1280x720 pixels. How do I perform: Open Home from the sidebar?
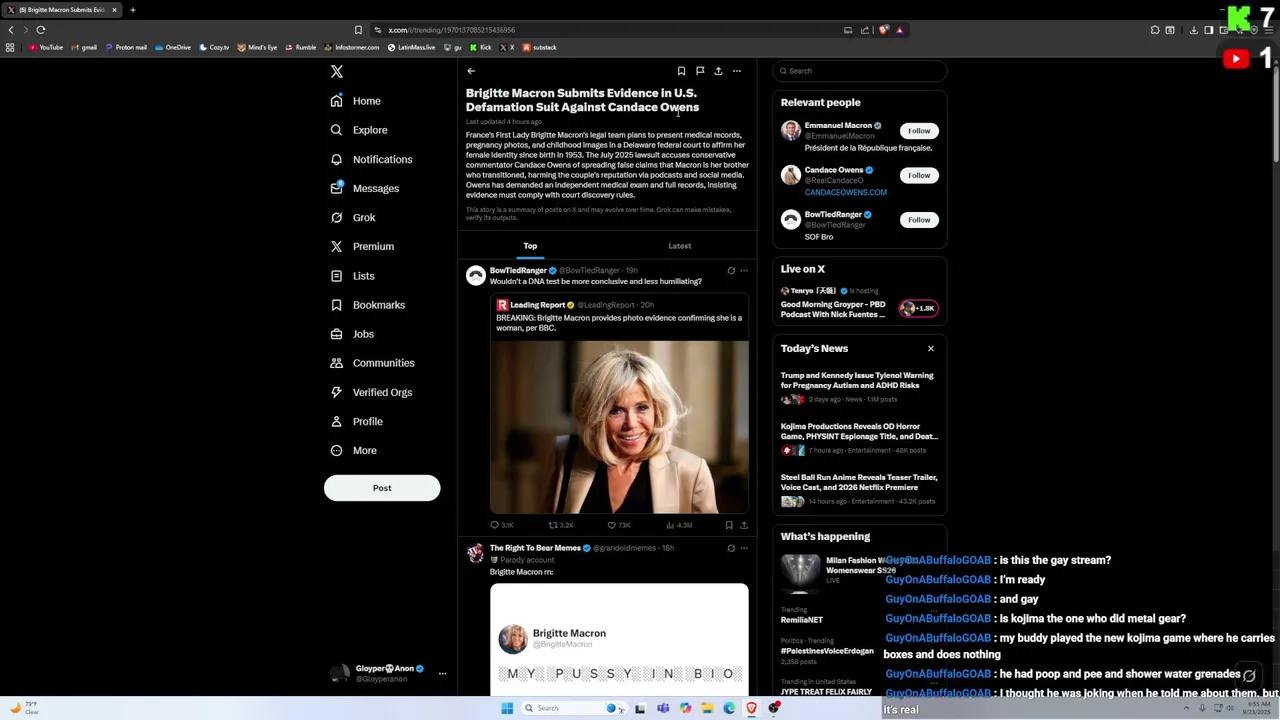[x=355, y=101]
